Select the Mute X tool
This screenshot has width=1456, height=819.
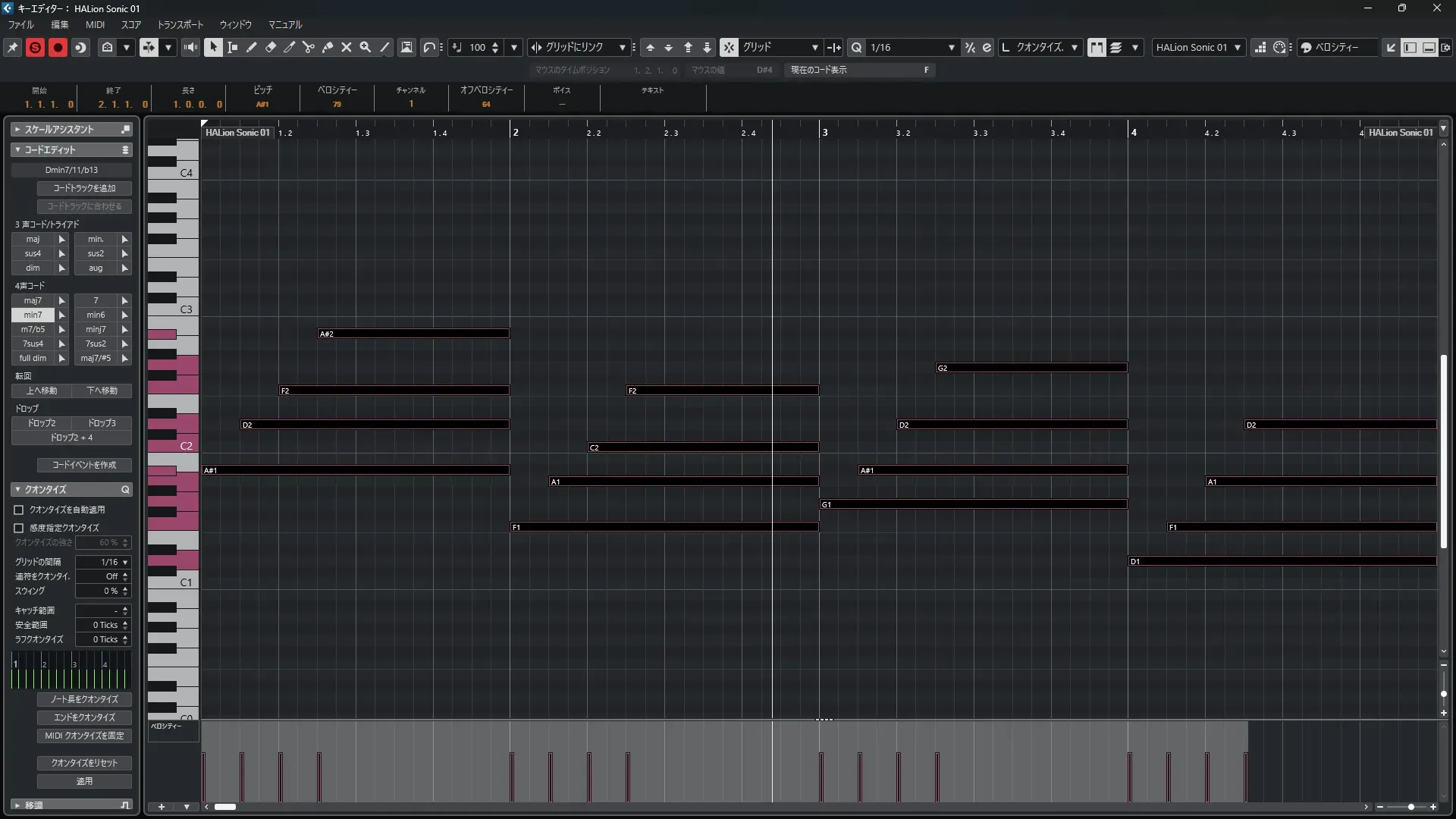(347, 47)
